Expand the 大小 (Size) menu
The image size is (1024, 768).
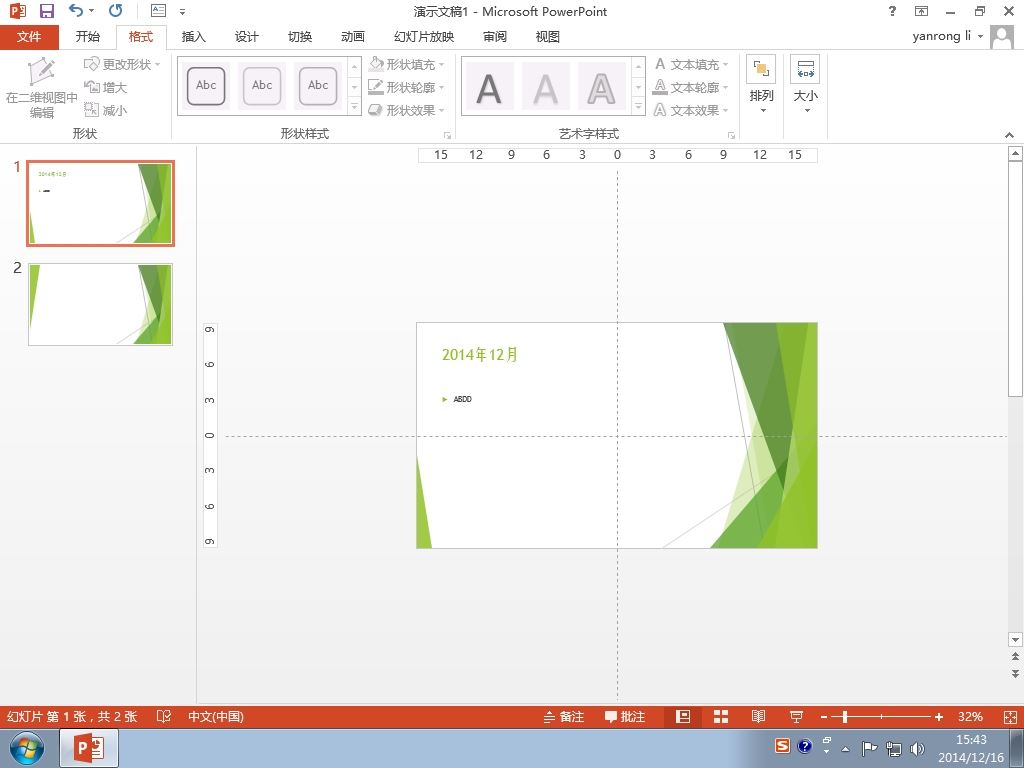(806, 86)
